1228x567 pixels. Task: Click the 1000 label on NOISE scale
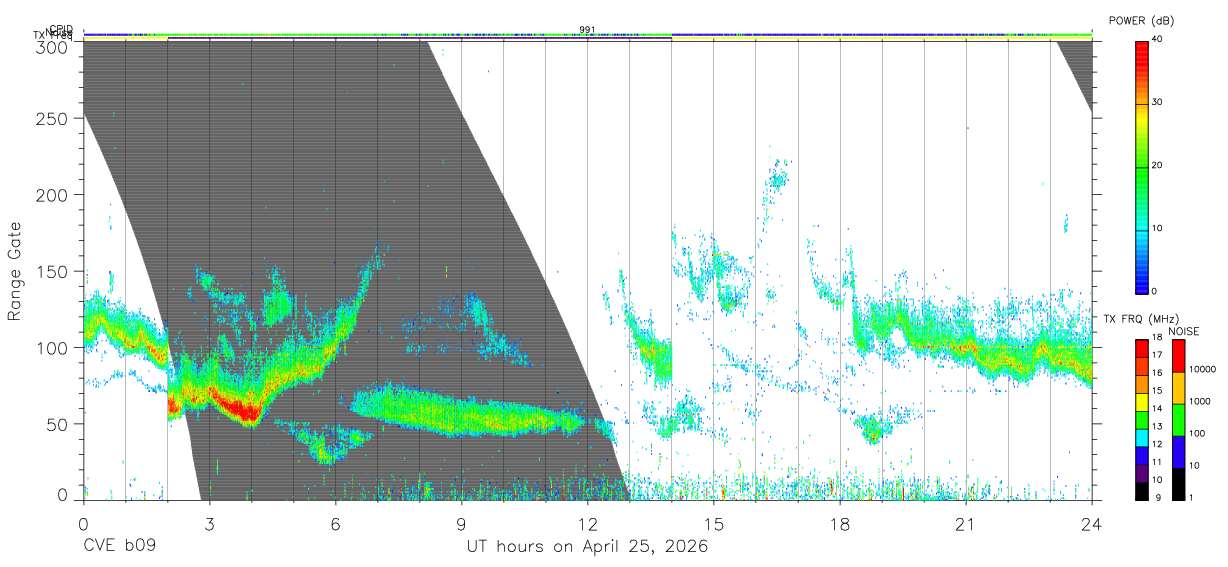point(1200,401)
